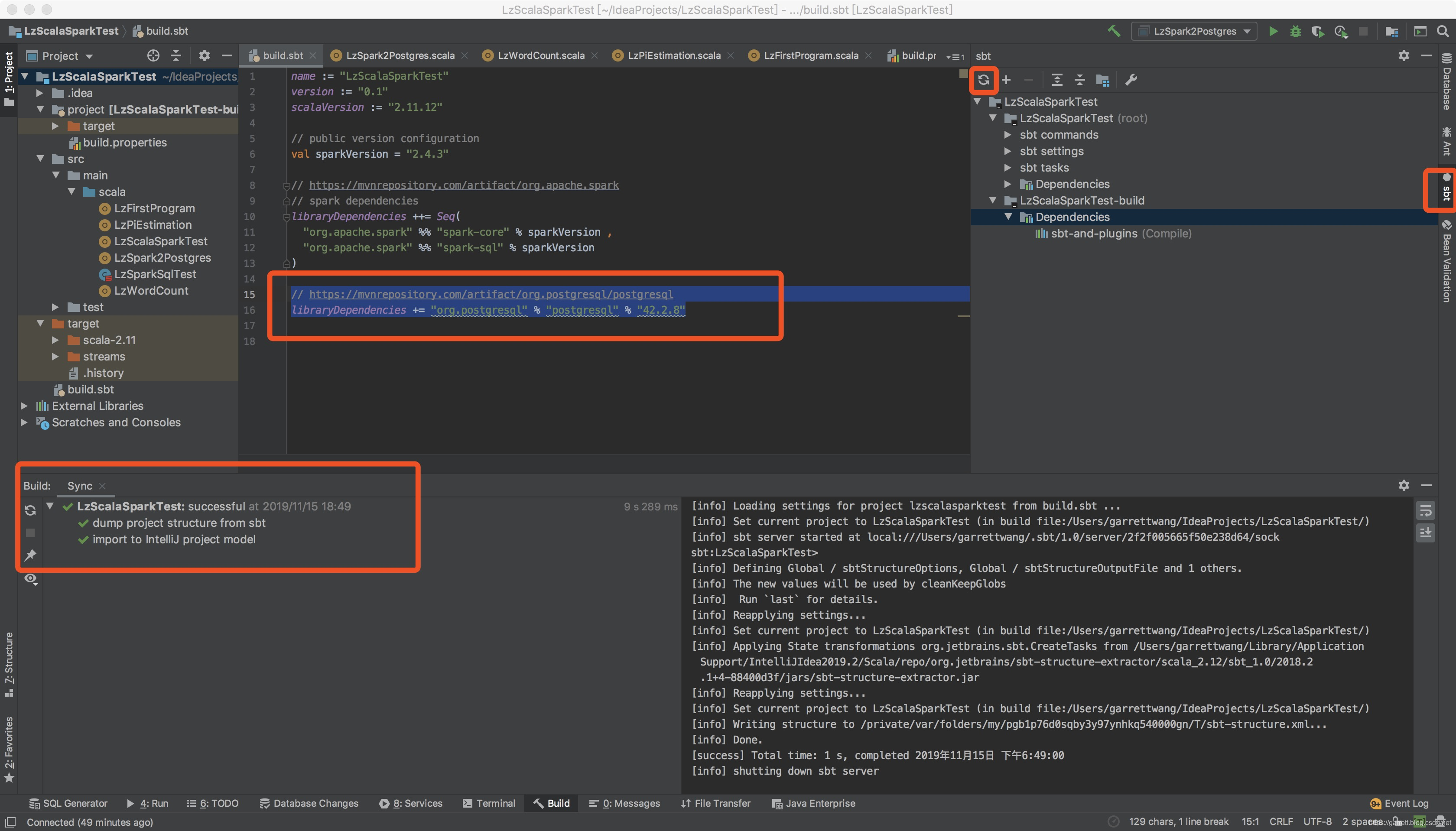1456x831 pixels.
Task: Click the sbt panel gear options
Action: point(1404,55)
